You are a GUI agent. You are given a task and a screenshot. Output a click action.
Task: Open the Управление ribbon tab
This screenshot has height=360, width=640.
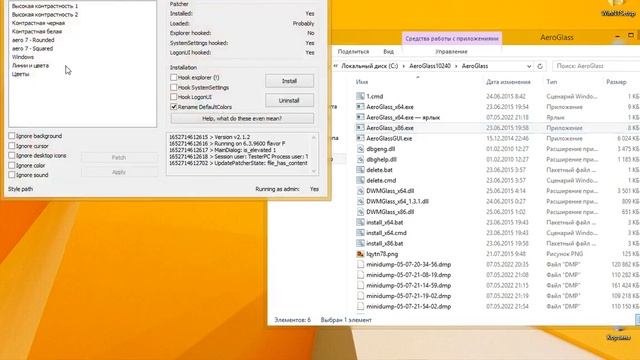451,51
